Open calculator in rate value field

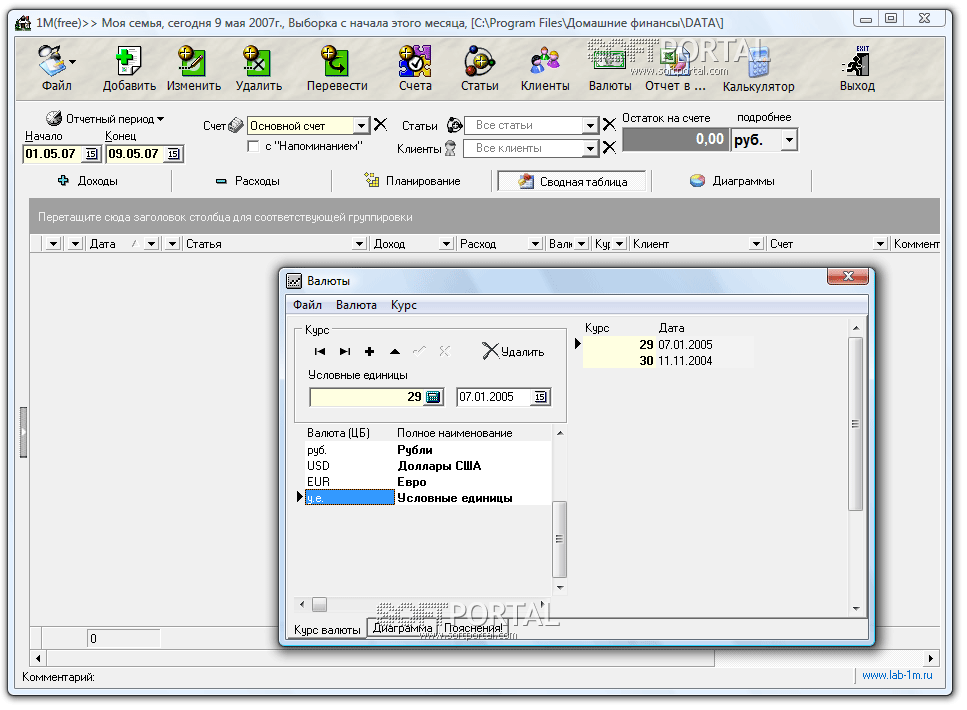coord(434,397)
